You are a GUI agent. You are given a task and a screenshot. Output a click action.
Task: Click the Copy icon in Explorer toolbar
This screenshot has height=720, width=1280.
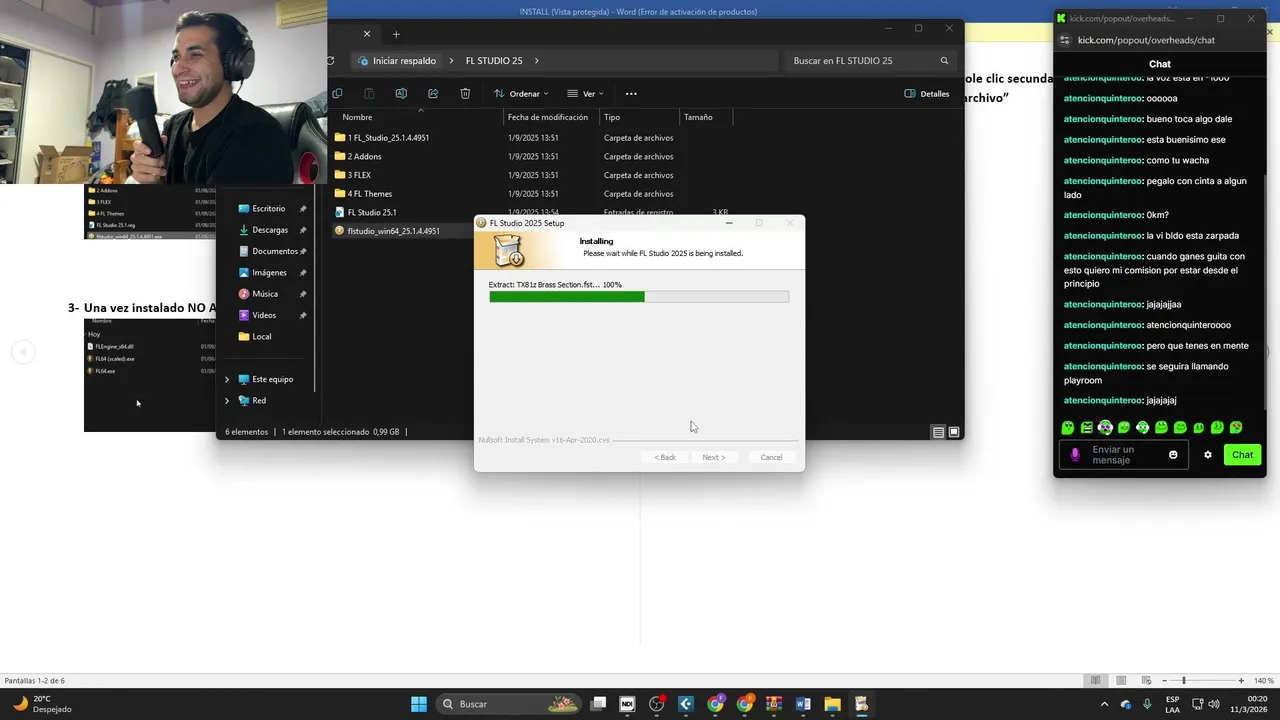point(337,93)
